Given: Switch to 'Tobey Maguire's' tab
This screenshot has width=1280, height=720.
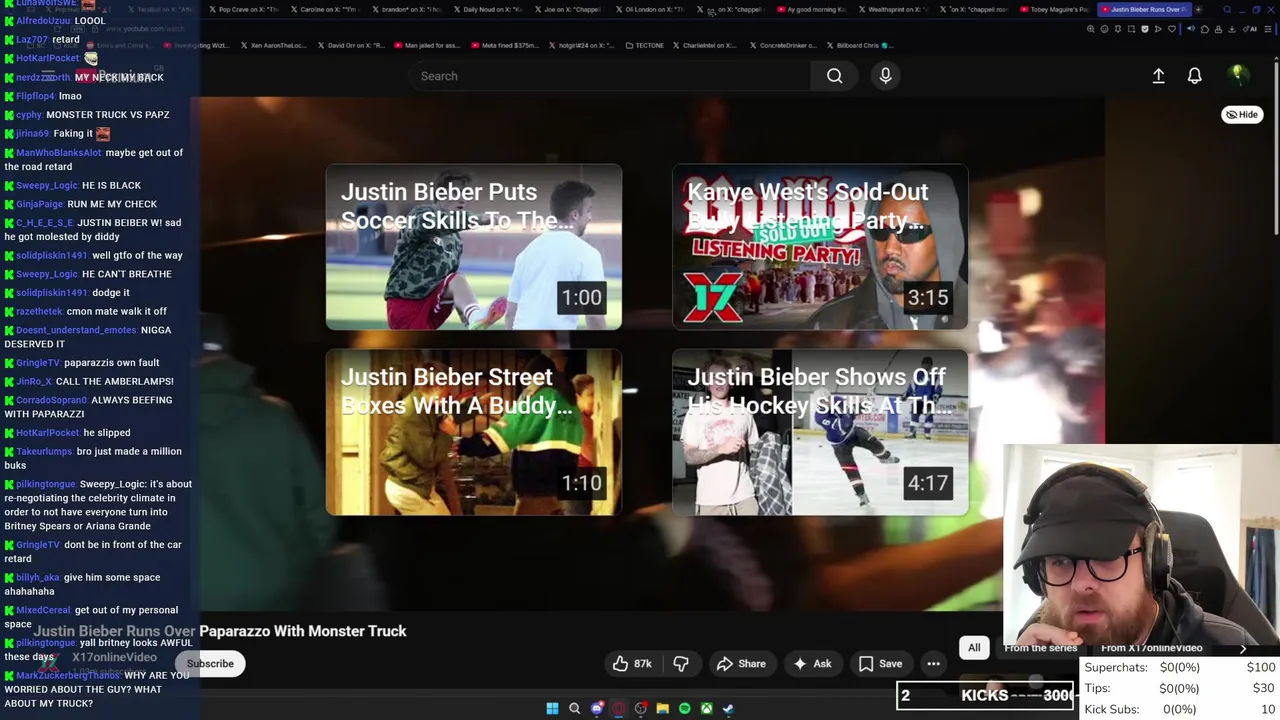Looking at the screenshot, I should coord(1055,9).
